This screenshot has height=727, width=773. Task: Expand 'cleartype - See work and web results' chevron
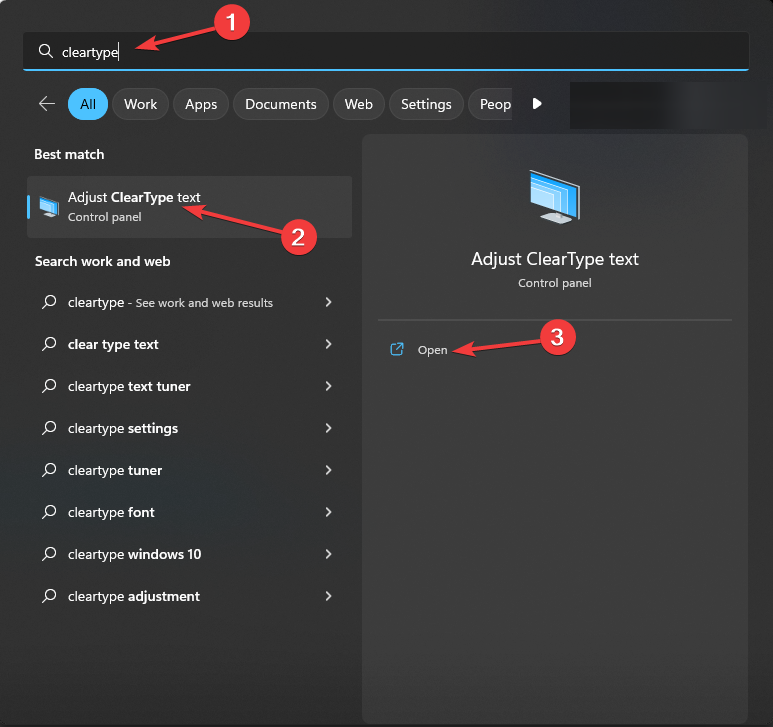328,302
